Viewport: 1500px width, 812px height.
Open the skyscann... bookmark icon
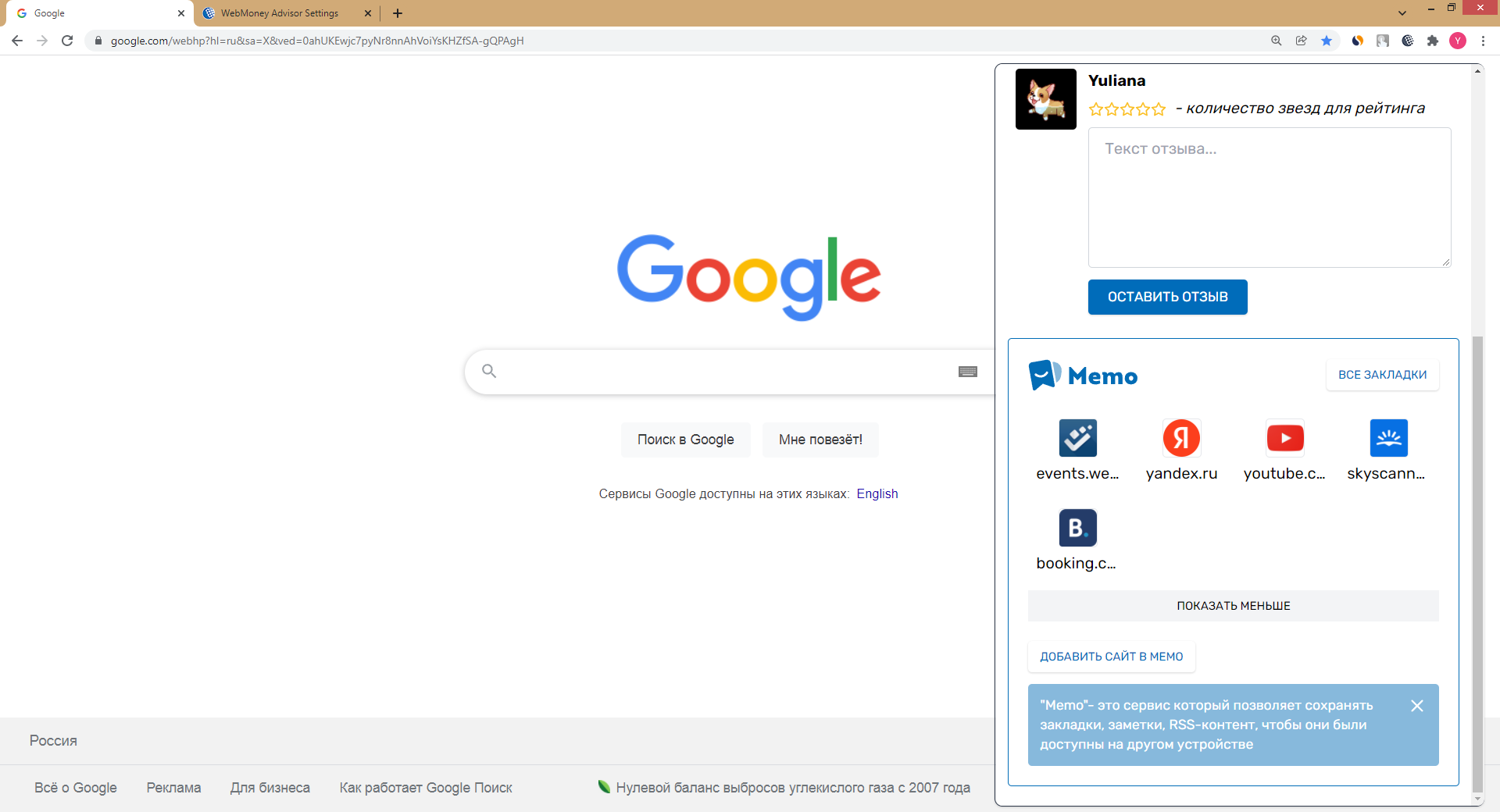tap(1389, 438)
